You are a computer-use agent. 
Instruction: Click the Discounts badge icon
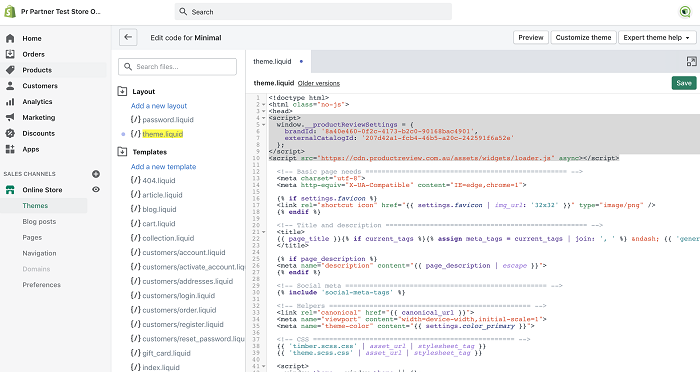(x=10, y=133)
